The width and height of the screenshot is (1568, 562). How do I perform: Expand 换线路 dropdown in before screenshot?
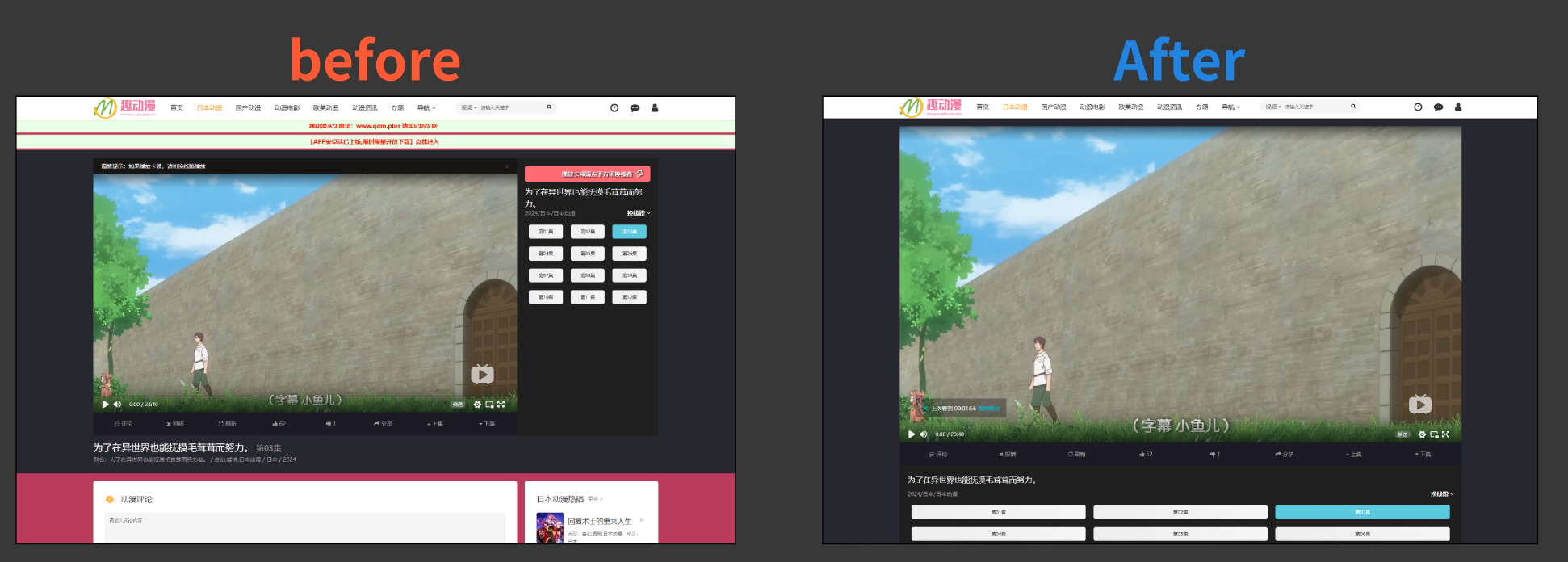[639, 213]
